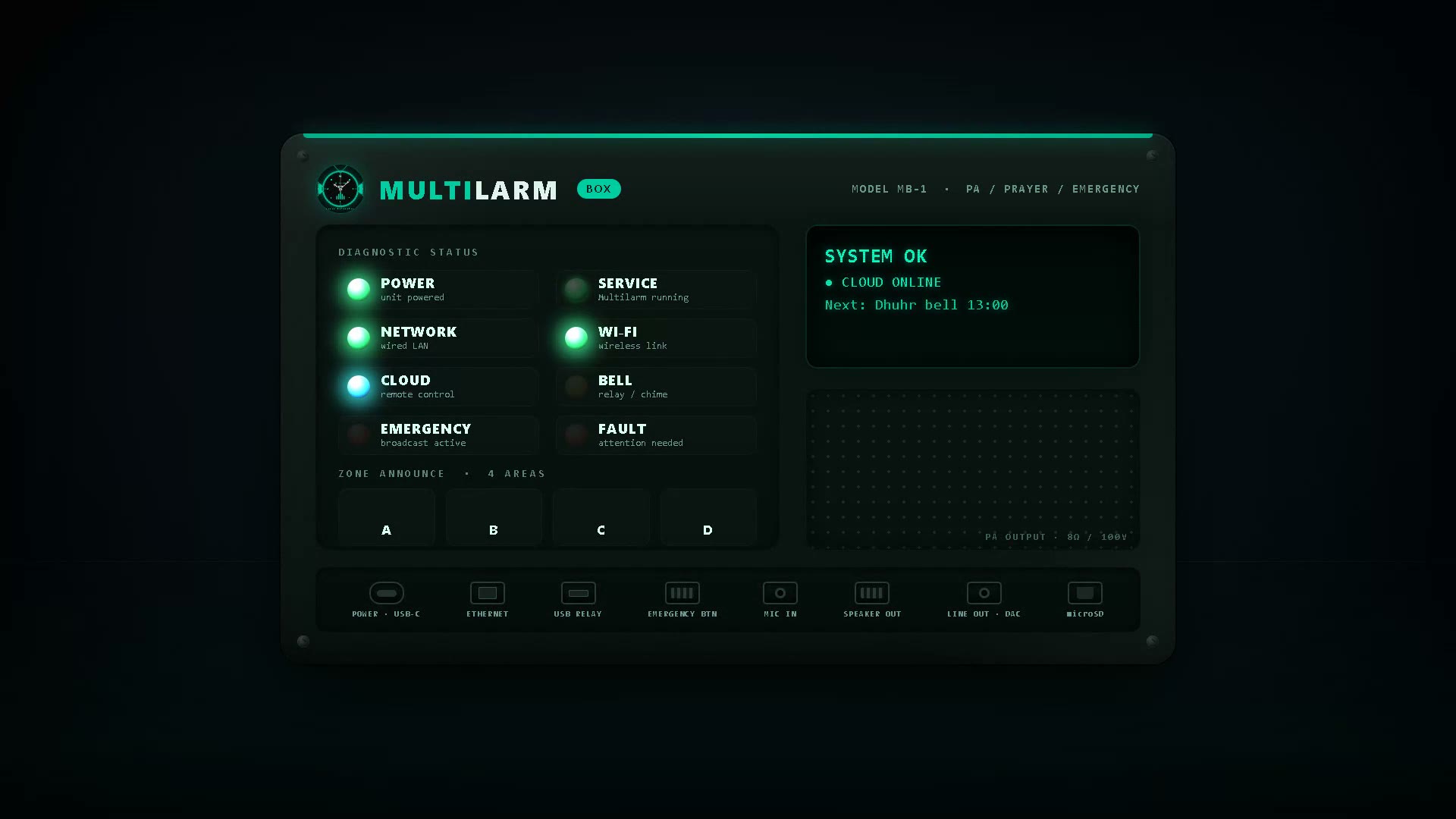The width and height of the screenshot is (1456, 819).
Task: Click the 'wireless link' caption
Action: tap(633, 346)
